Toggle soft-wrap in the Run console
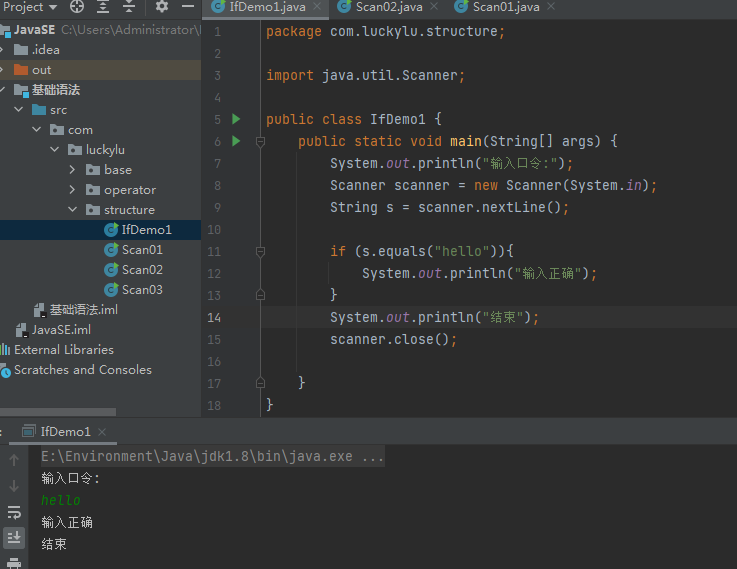Image resolution: width=737 pixels, height=569 pixels. click(14, 512)
